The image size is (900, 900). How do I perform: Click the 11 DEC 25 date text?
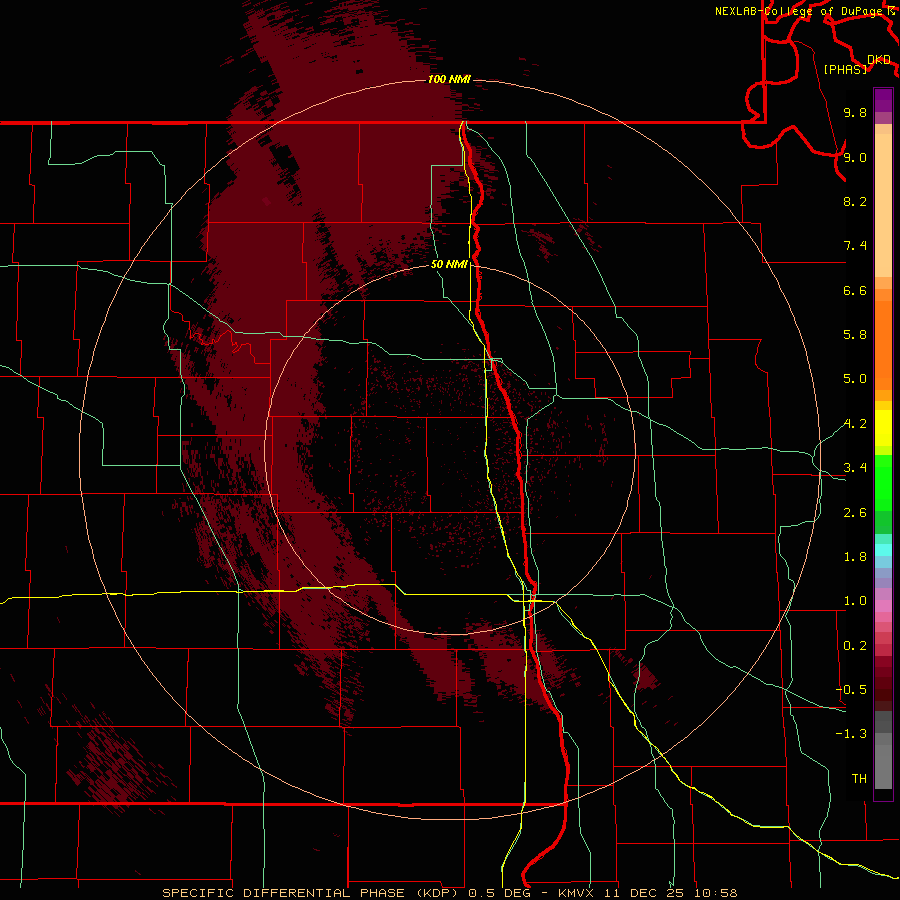click(x=645, y=893)
